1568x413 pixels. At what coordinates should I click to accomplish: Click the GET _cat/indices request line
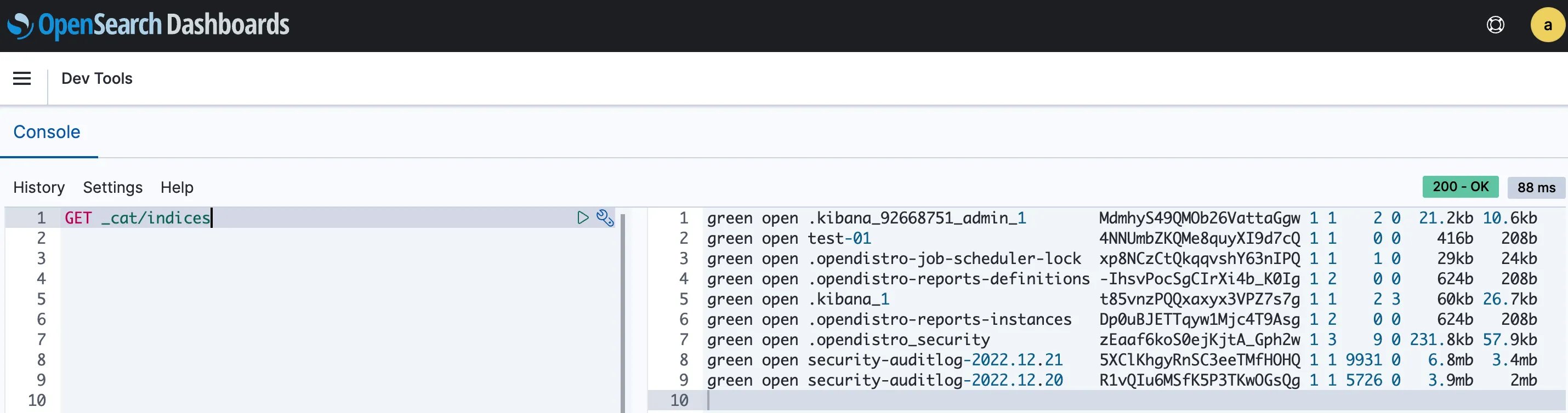pyautogui.click(x=138, y=218)
